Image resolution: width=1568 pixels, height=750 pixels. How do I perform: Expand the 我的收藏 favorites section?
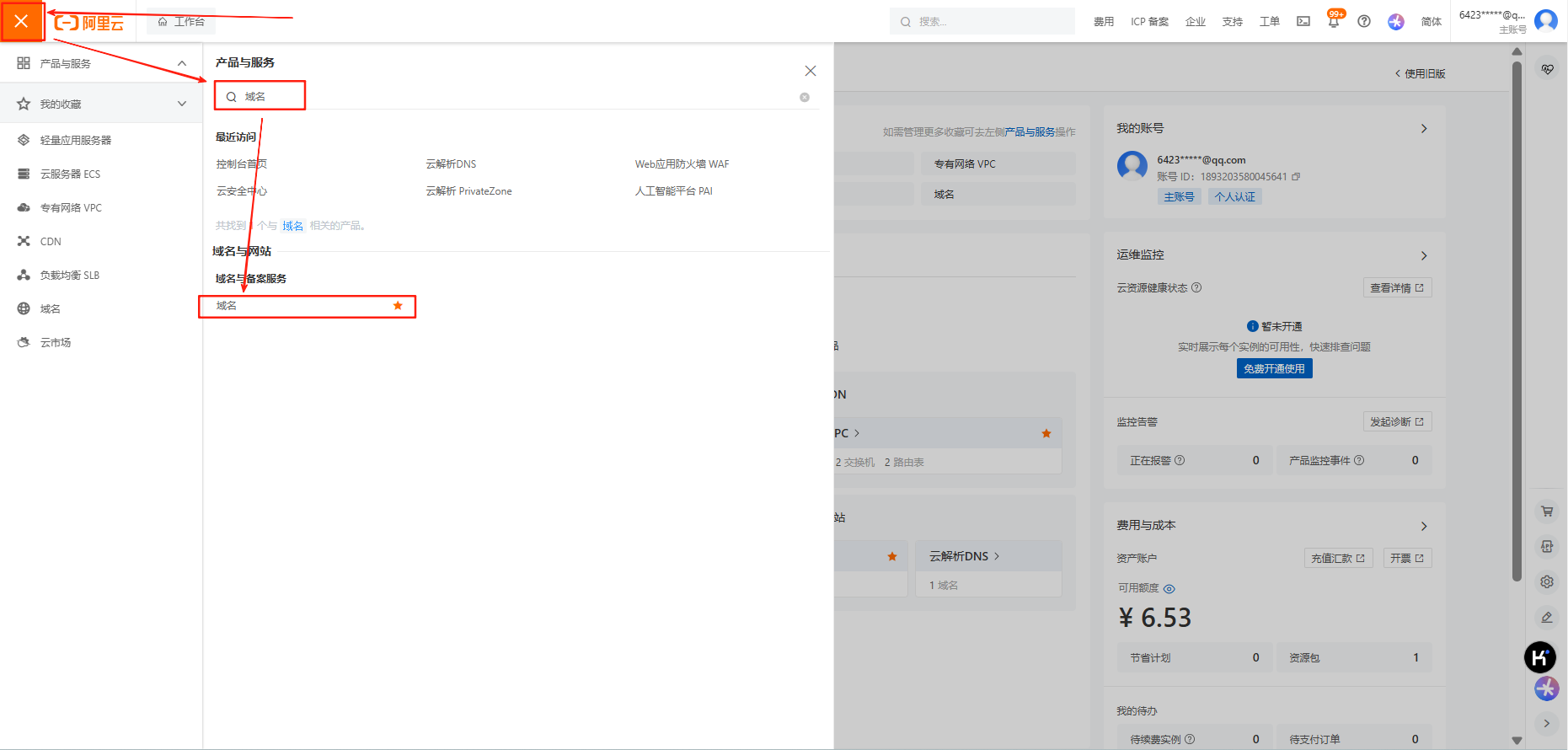pos(182,104)
